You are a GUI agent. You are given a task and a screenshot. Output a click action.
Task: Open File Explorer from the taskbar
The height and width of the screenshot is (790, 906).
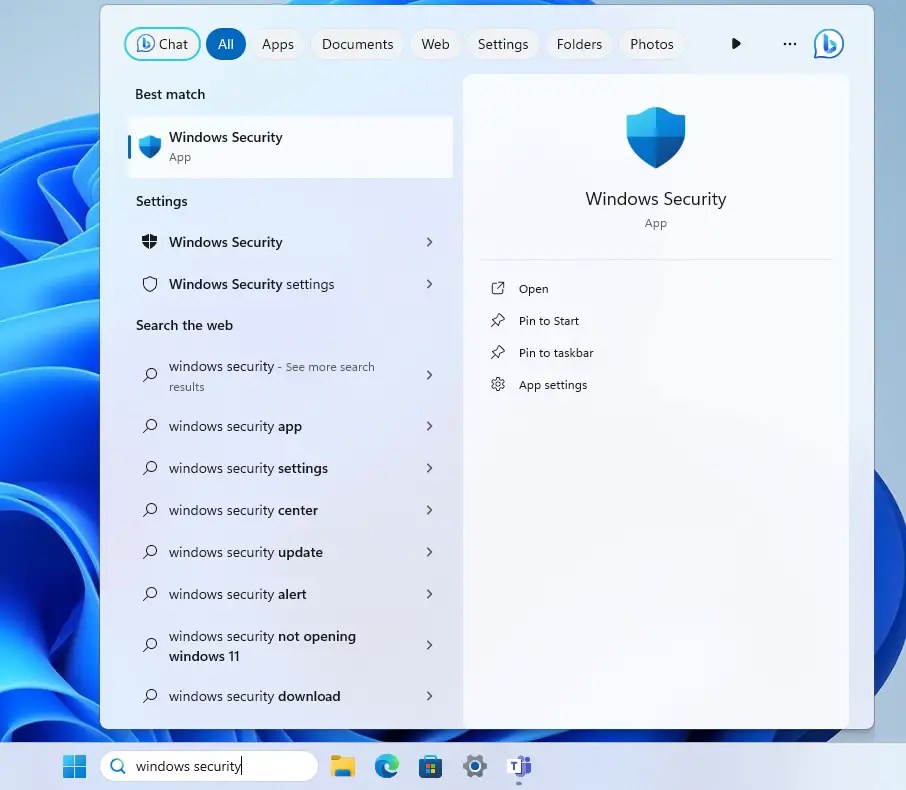coord(343,766)
